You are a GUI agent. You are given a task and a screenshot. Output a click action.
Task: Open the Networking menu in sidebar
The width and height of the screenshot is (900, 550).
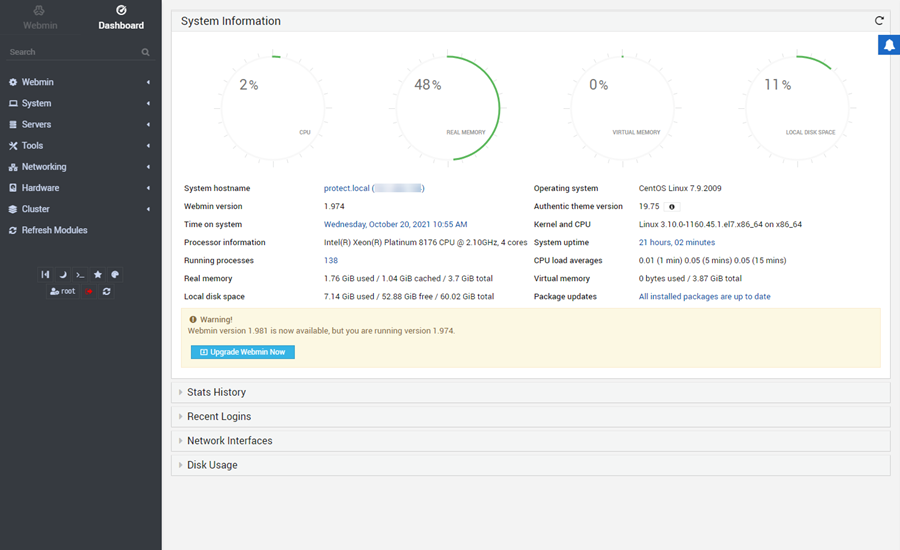point(44,167)
